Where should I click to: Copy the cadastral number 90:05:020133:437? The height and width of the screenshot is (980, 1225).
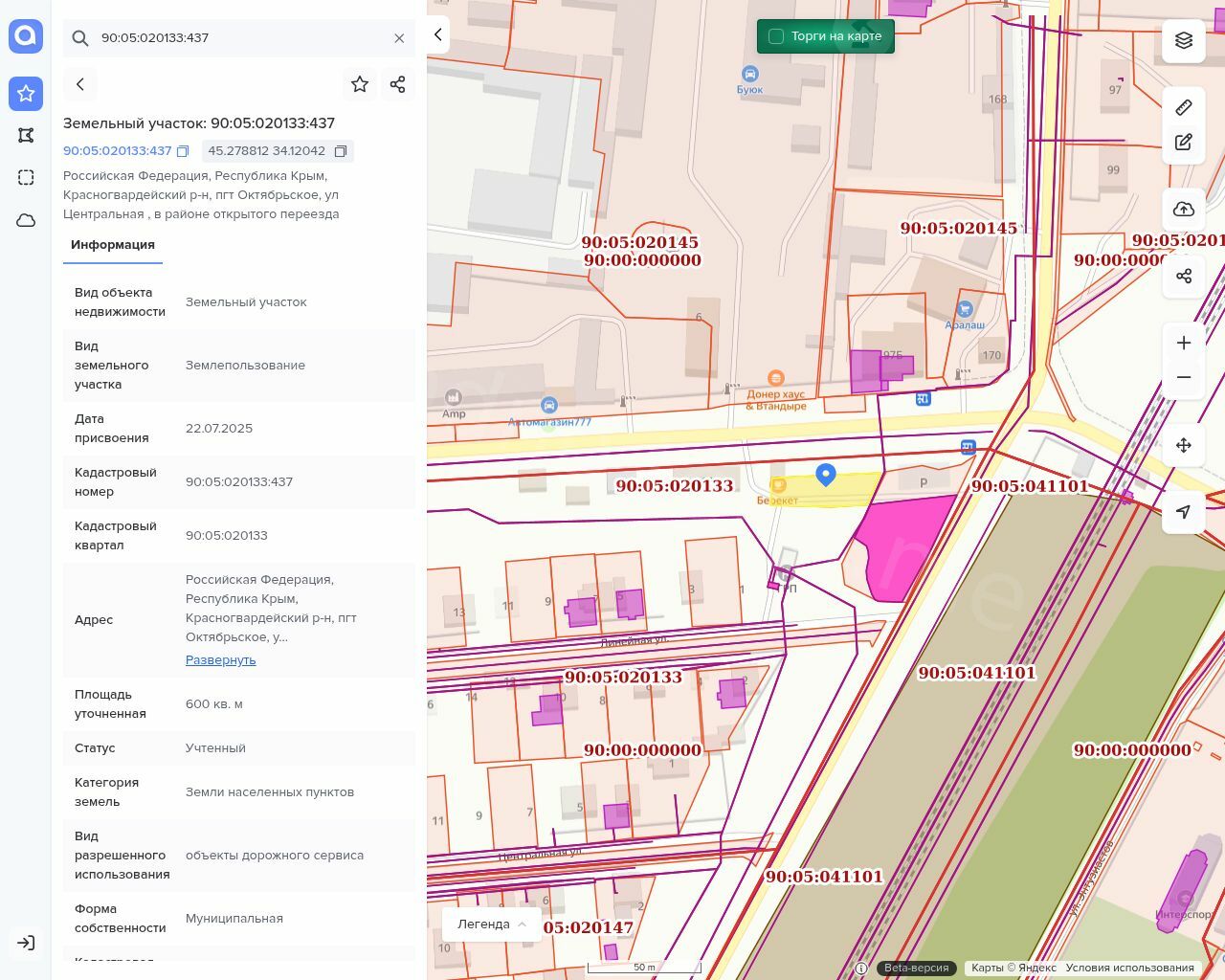183,151
